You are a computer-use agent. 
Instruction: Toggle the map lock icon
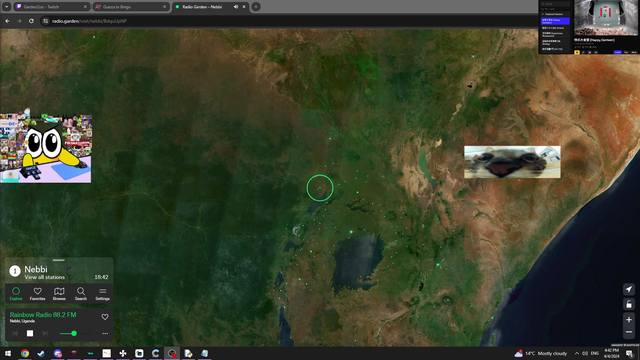[629, 304]
